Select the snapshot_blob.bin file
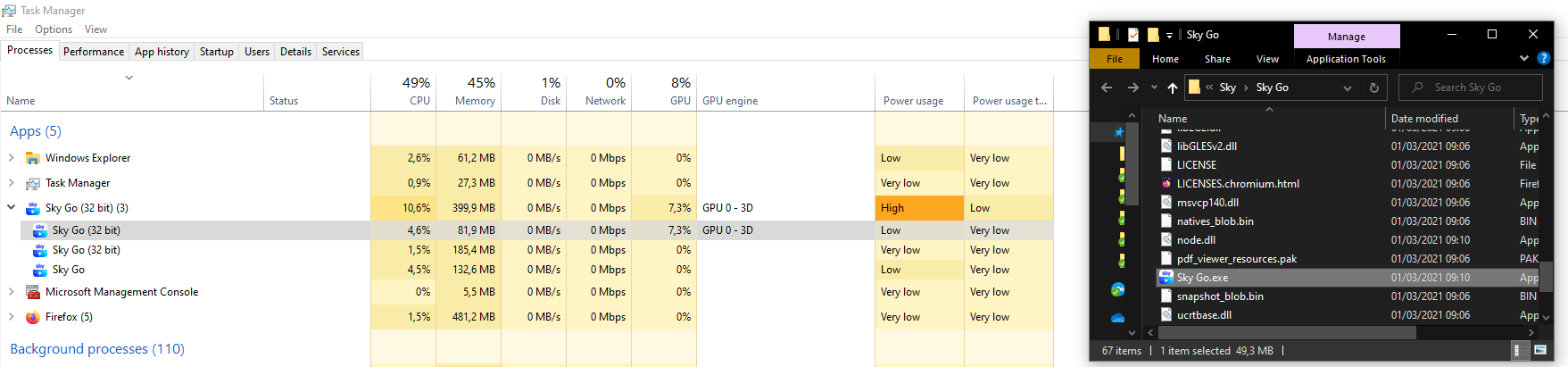This screenshot has height=367, width=1568. pyautogui.click(x=1220, y=296)
